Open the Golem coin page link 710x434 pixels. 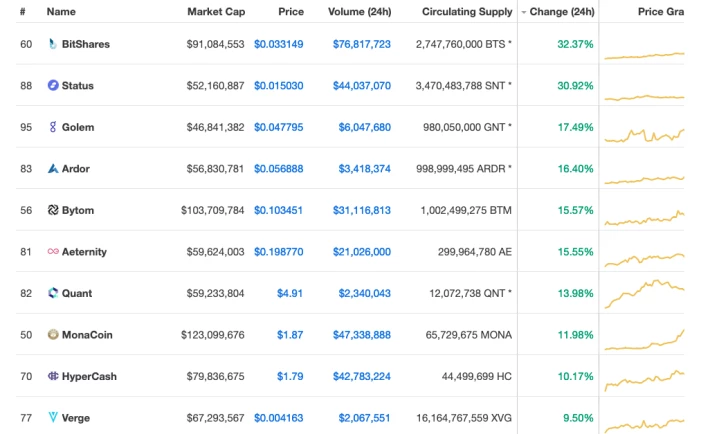[78, 127]
